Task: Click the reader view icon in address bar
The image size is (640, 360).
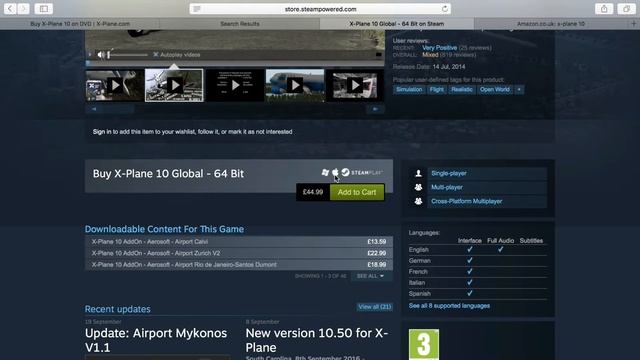Action: (x=197, y=9)
